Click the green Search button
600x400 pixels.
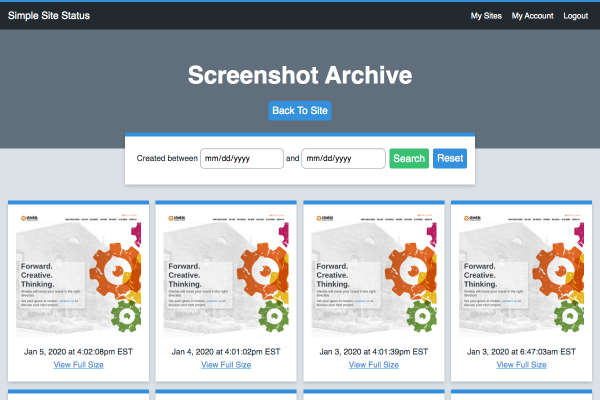click(x=409, y=158)
